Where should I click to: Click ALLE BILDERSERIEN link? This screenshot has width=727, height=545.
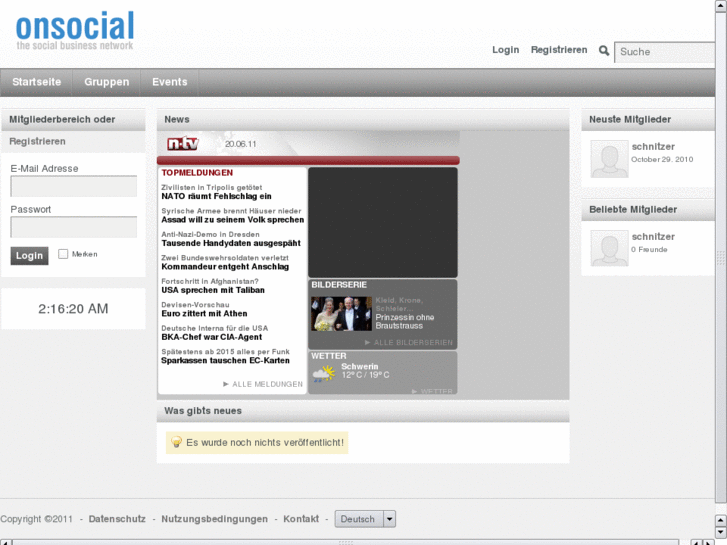(408, 342)
